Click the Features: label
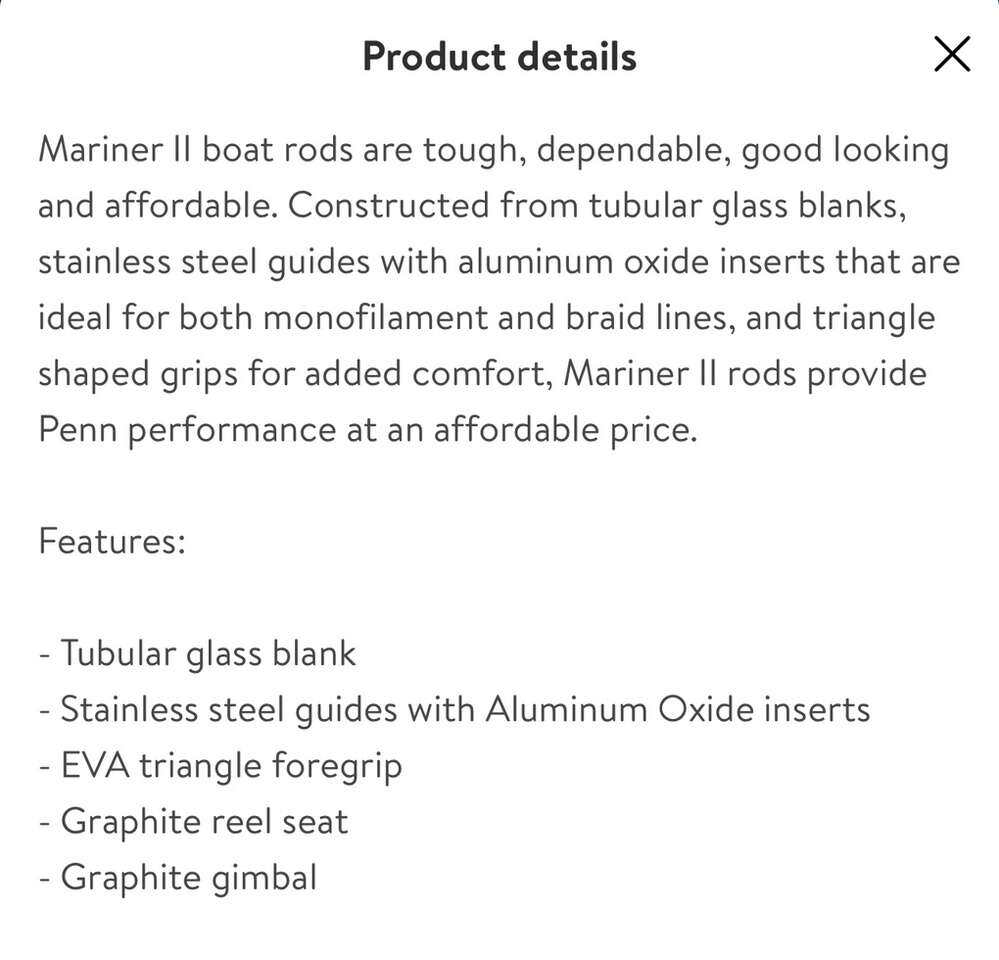Viewport: 999px width, 960px height. [x=111, y=542]
